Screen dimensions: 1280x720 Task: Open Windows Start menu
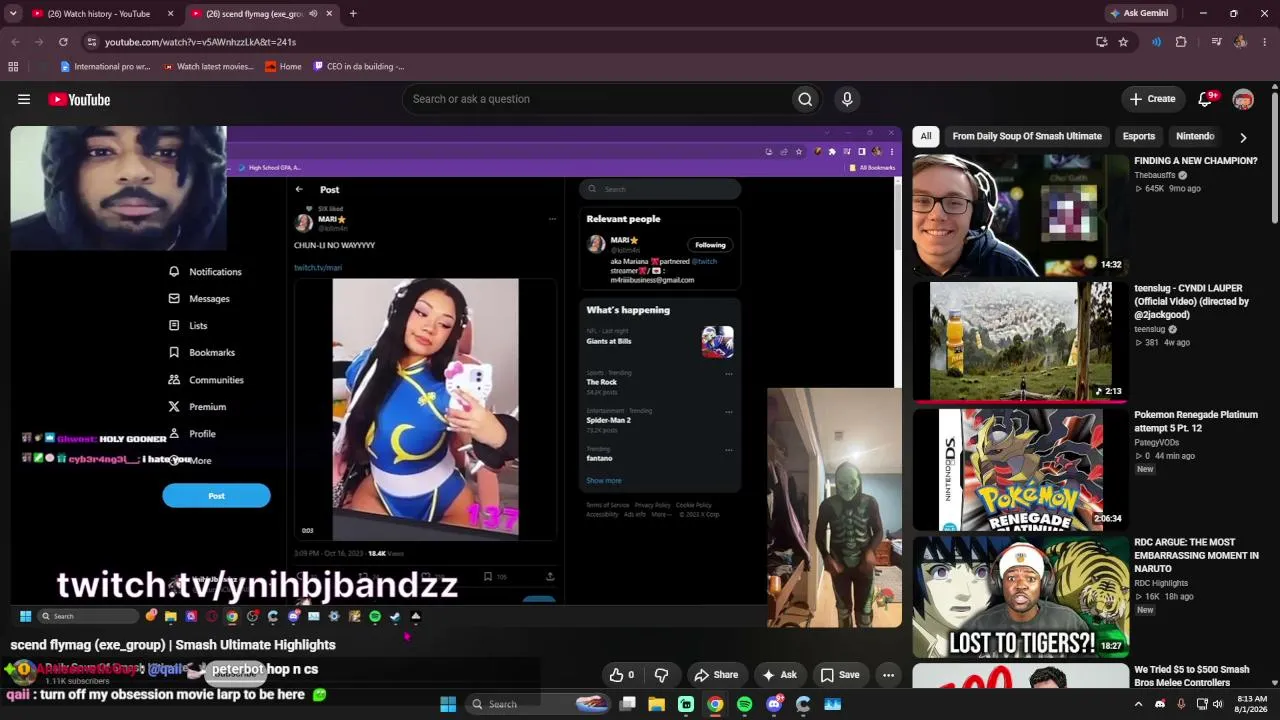tap(448, 704)
